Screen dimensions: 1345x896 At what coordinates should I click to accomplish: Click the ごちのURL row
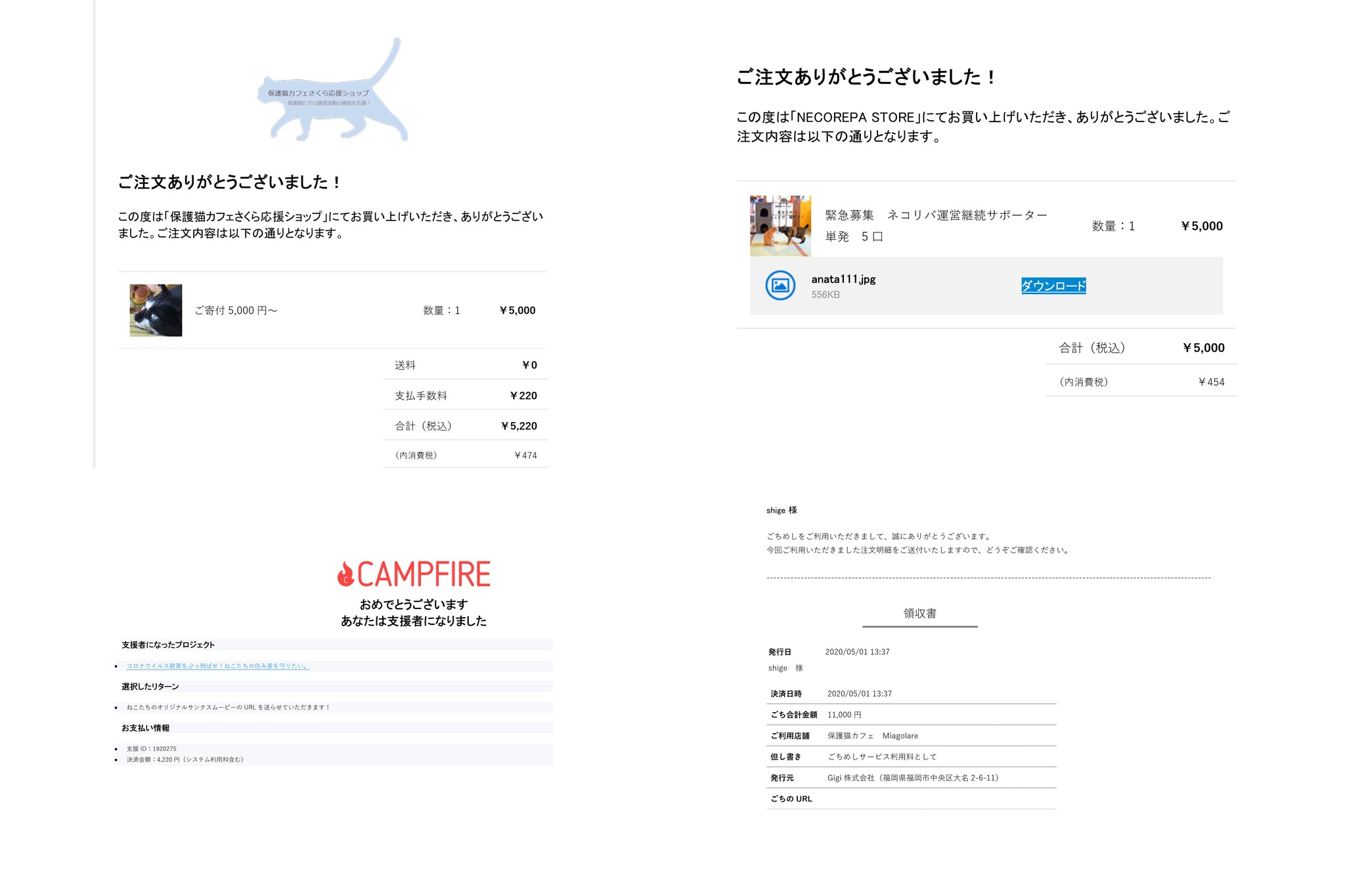pyautogui.click(x=912, y=799)
